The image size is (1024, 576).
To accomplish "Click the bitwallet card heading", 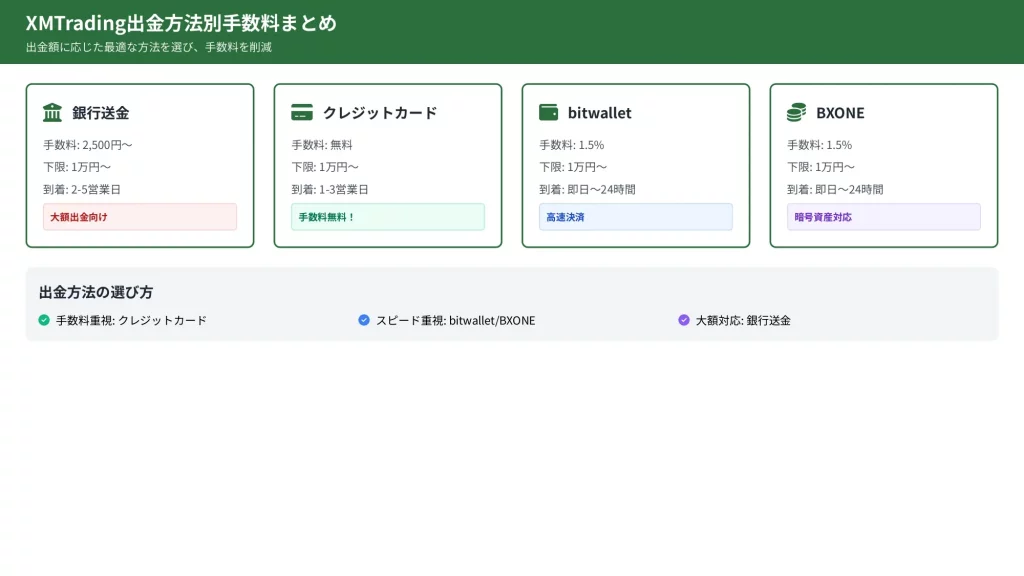I will coord(600,113).
